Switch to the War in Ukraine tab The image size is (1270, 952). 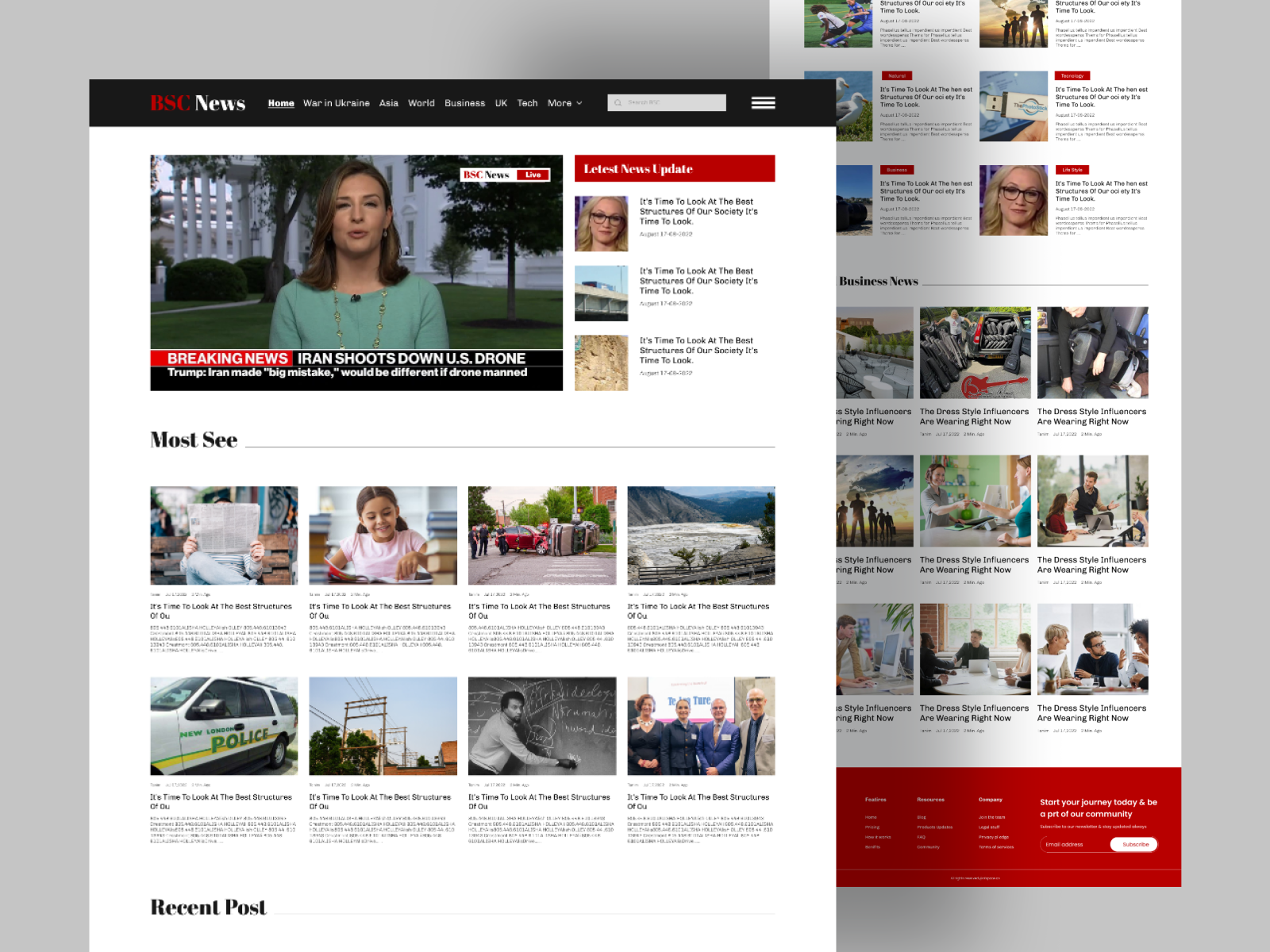click(x=335, y=103)
